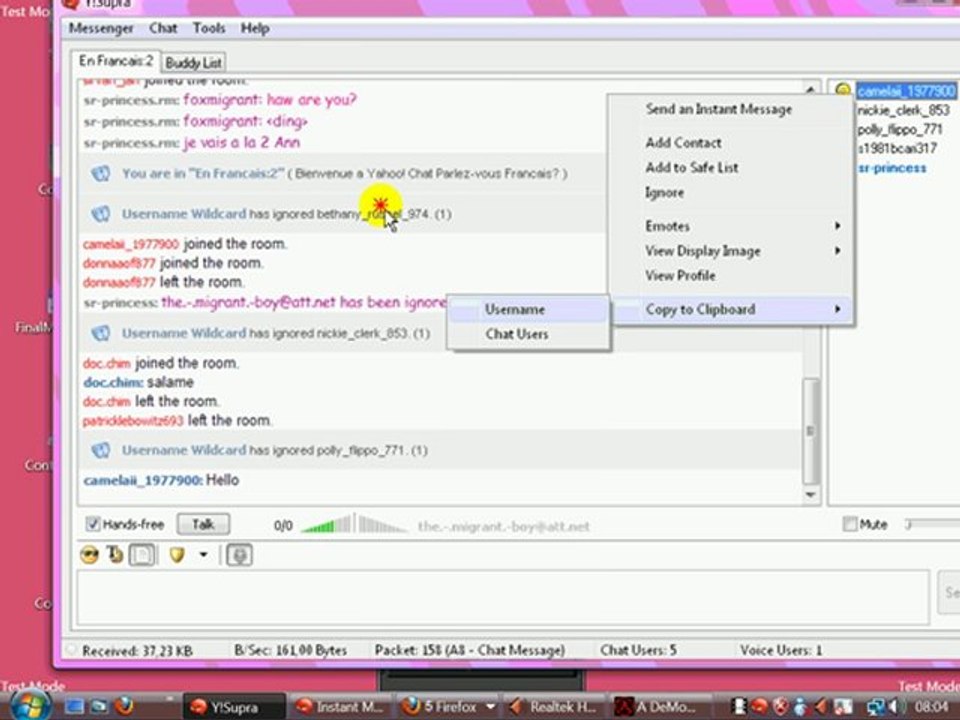960x720 pixels.
Task: Click the smiley icon beside camelaii_1977900
Action: [843, 89]
